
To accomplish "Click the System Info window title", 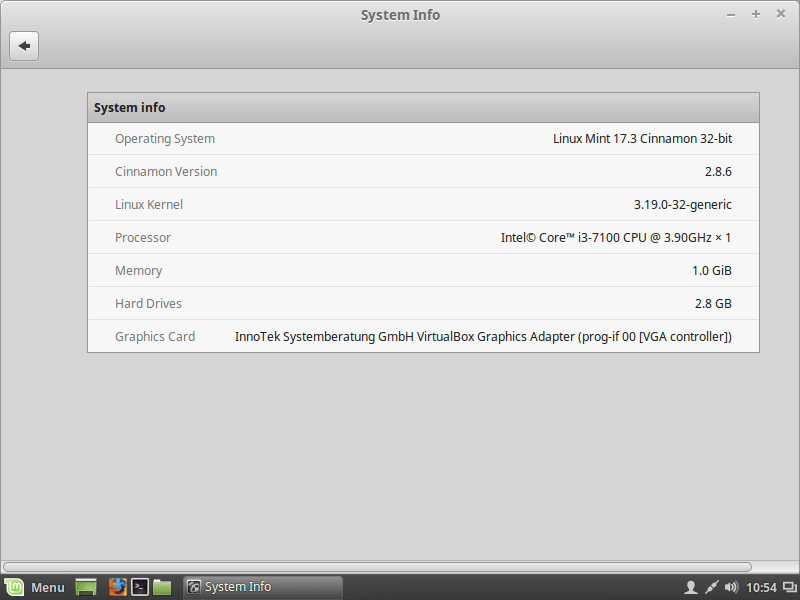I will pyautogui.click(x=400, y=15).
